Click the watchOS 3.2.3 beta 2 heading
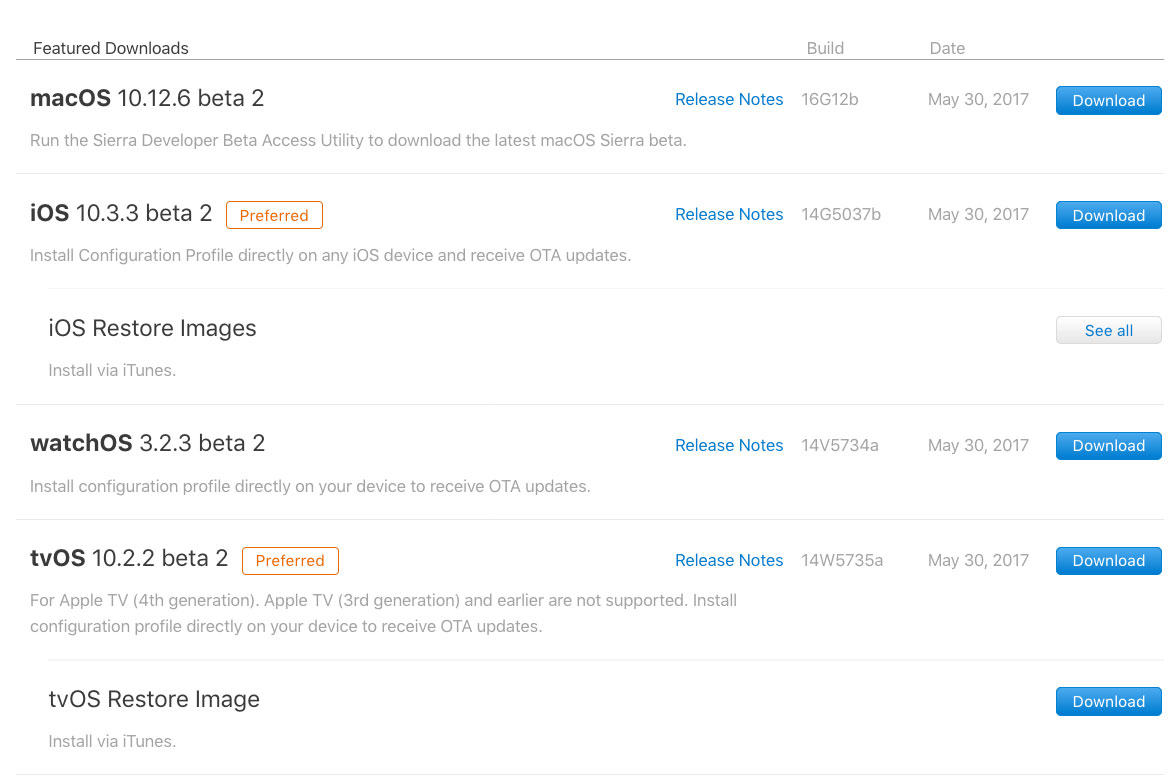 tap(147, 444)
